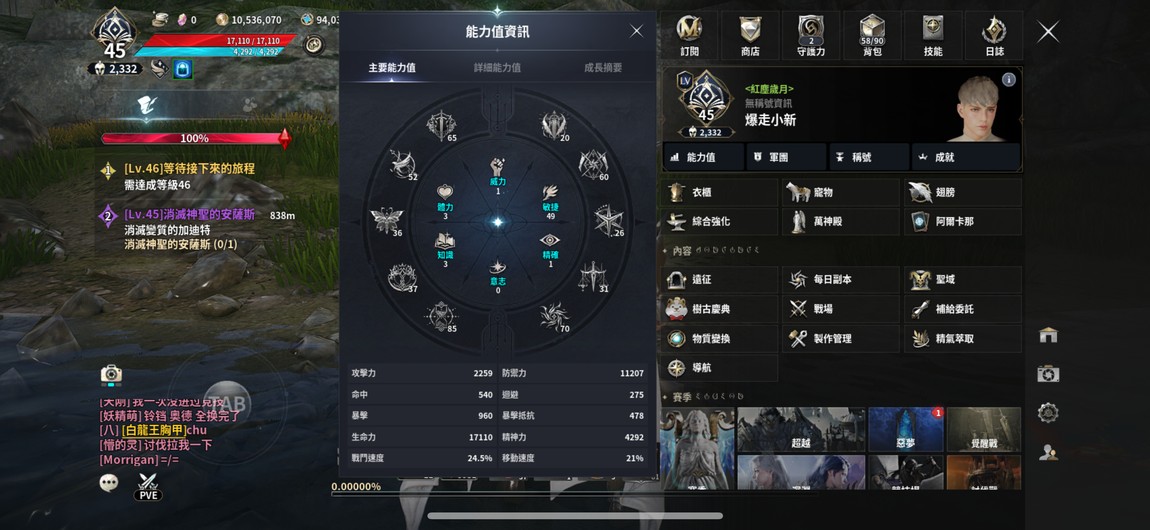Tap the camera screenshot icon above chat

(x=111, y=375)
